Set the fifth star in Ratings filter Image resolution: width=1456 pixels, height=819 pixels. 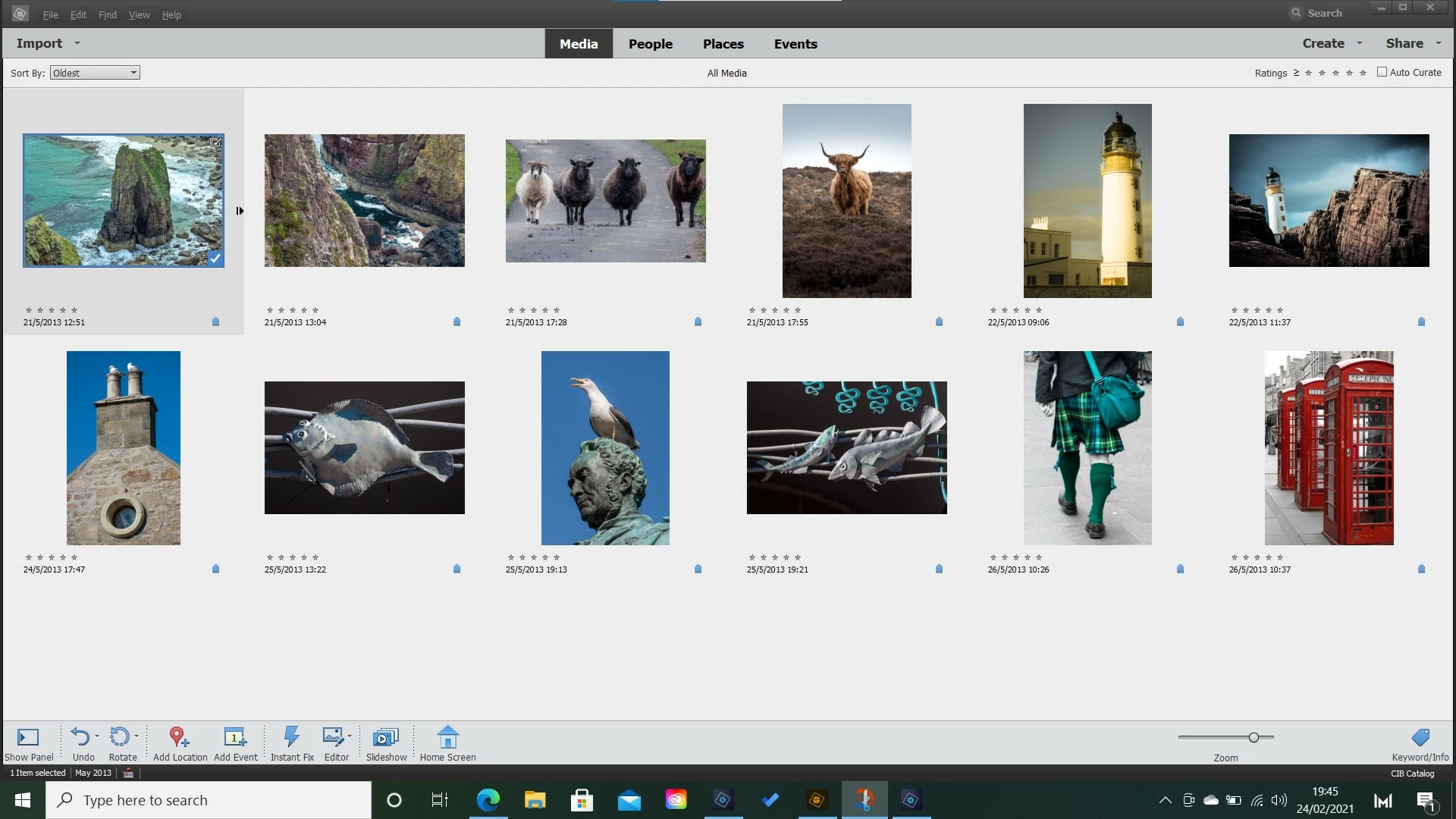(x=1363, y=73)
